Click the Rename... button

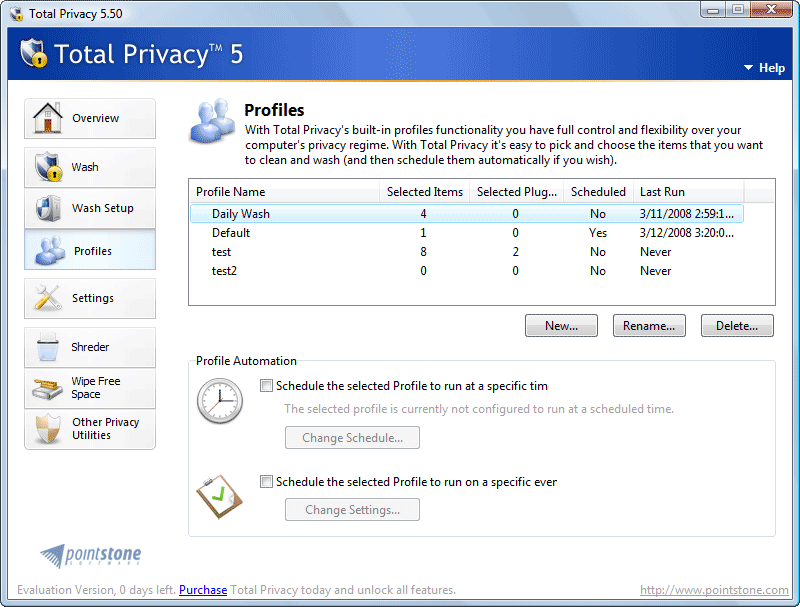coord(649,325)
